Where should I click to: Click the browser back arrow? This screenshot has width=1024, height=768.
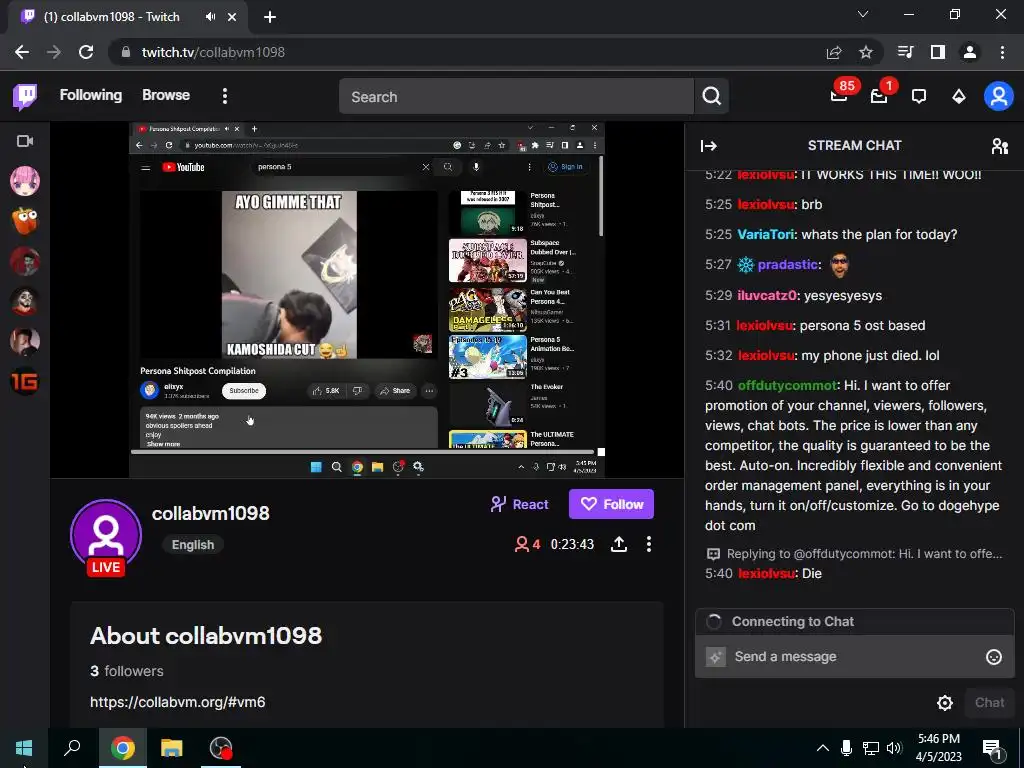pyautogui.click(x=22, y=52)
